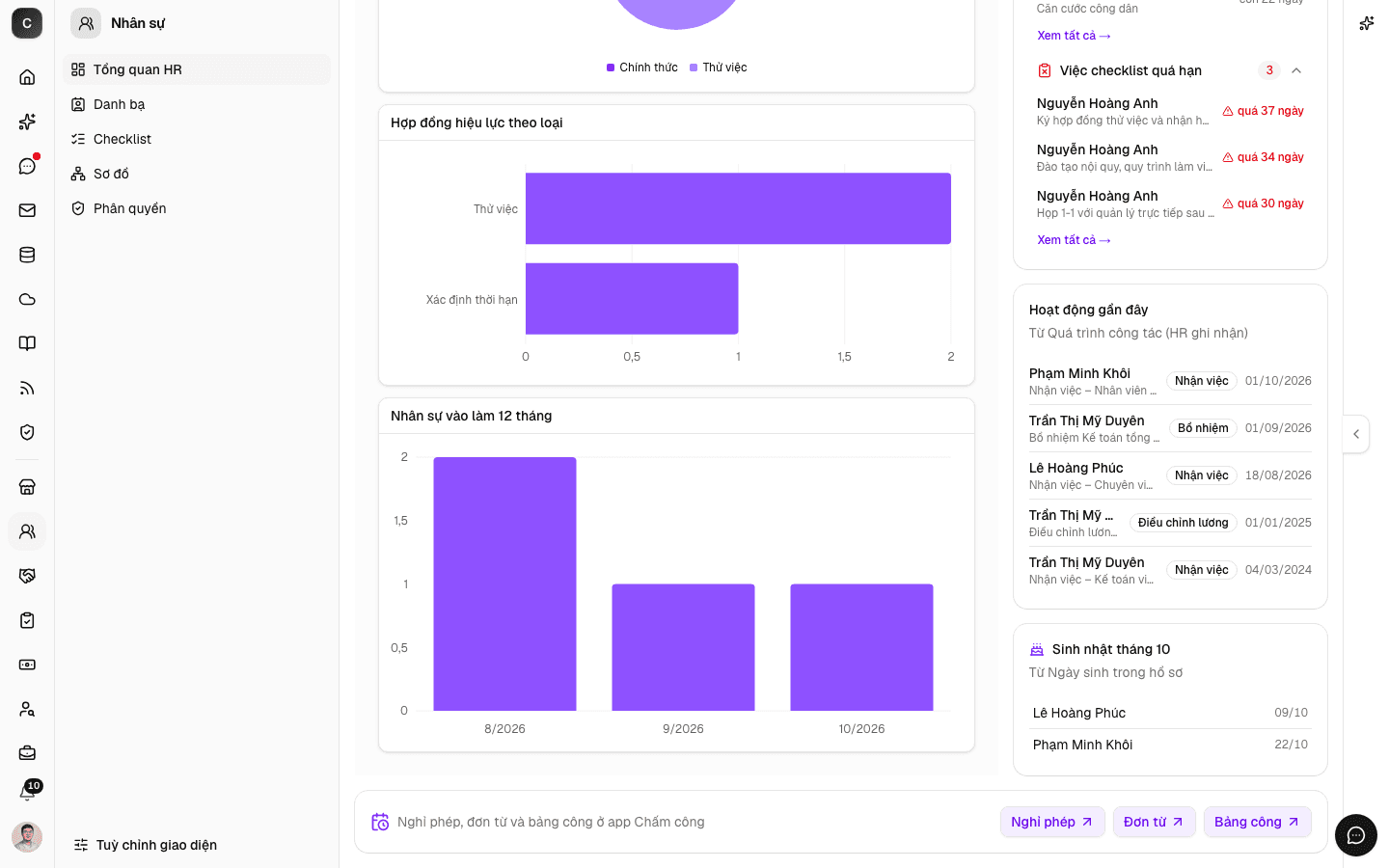This screenshot has width=1389, height=868.
Task: Open the AI sparkle icon in left rail
Action: [x=27, y=122]
